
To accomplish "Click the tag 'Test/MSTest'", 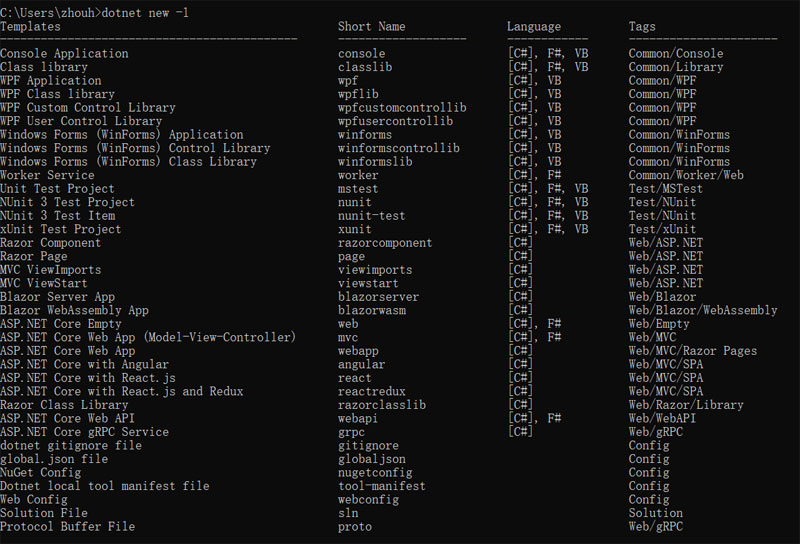I will (x=665, y=189).
